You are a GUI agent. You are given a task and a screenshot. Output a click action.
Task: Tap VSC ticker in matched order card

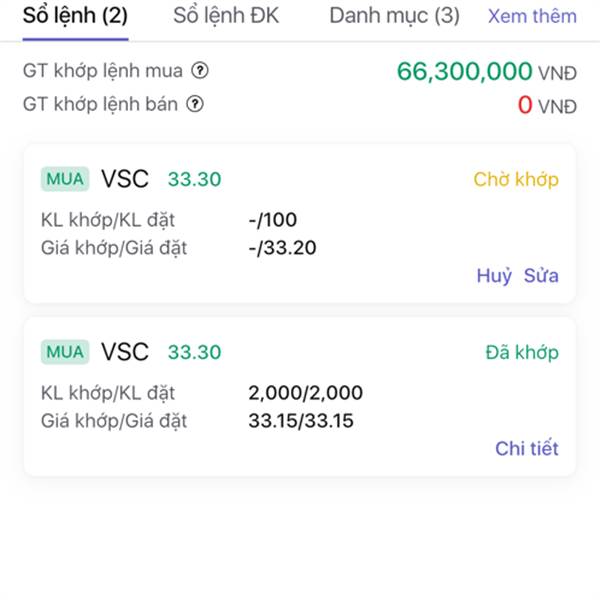[x=125, y=352]
